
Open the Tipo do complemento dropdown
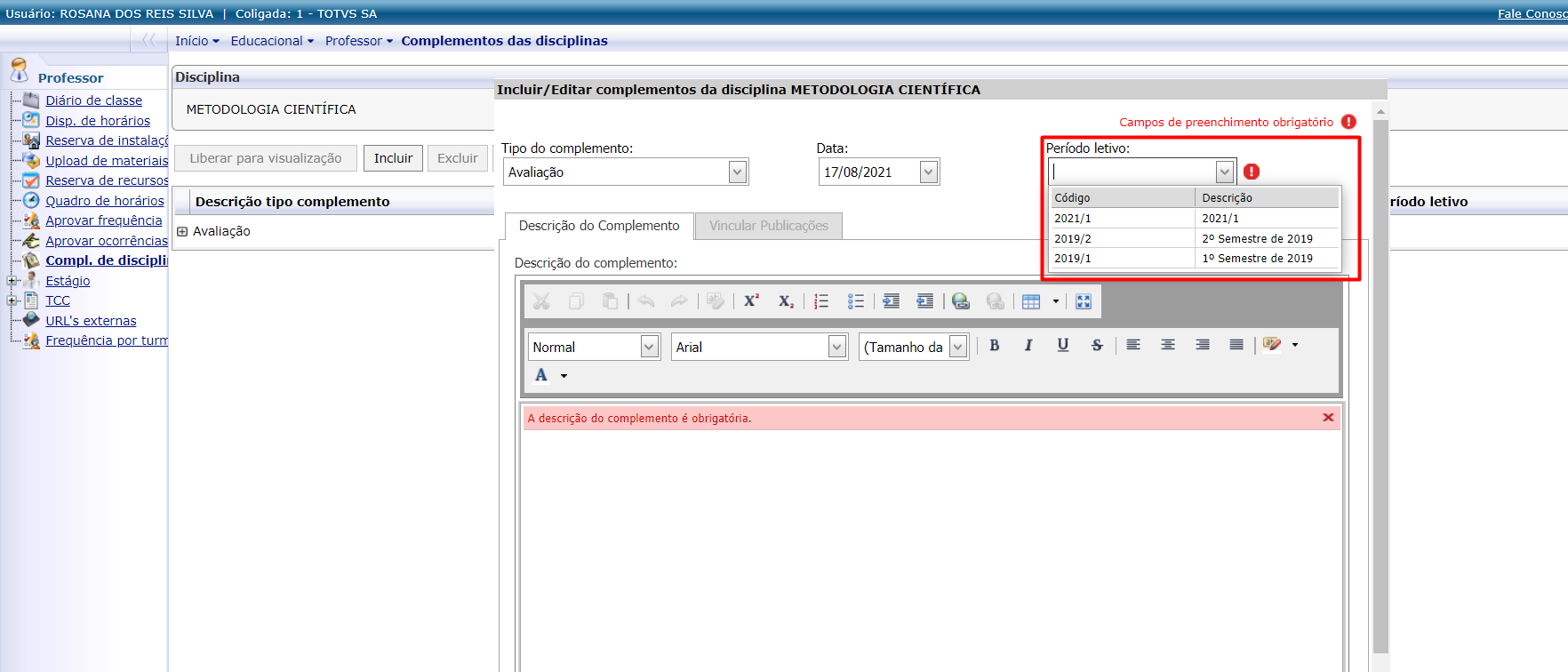(x=738, y=172)
